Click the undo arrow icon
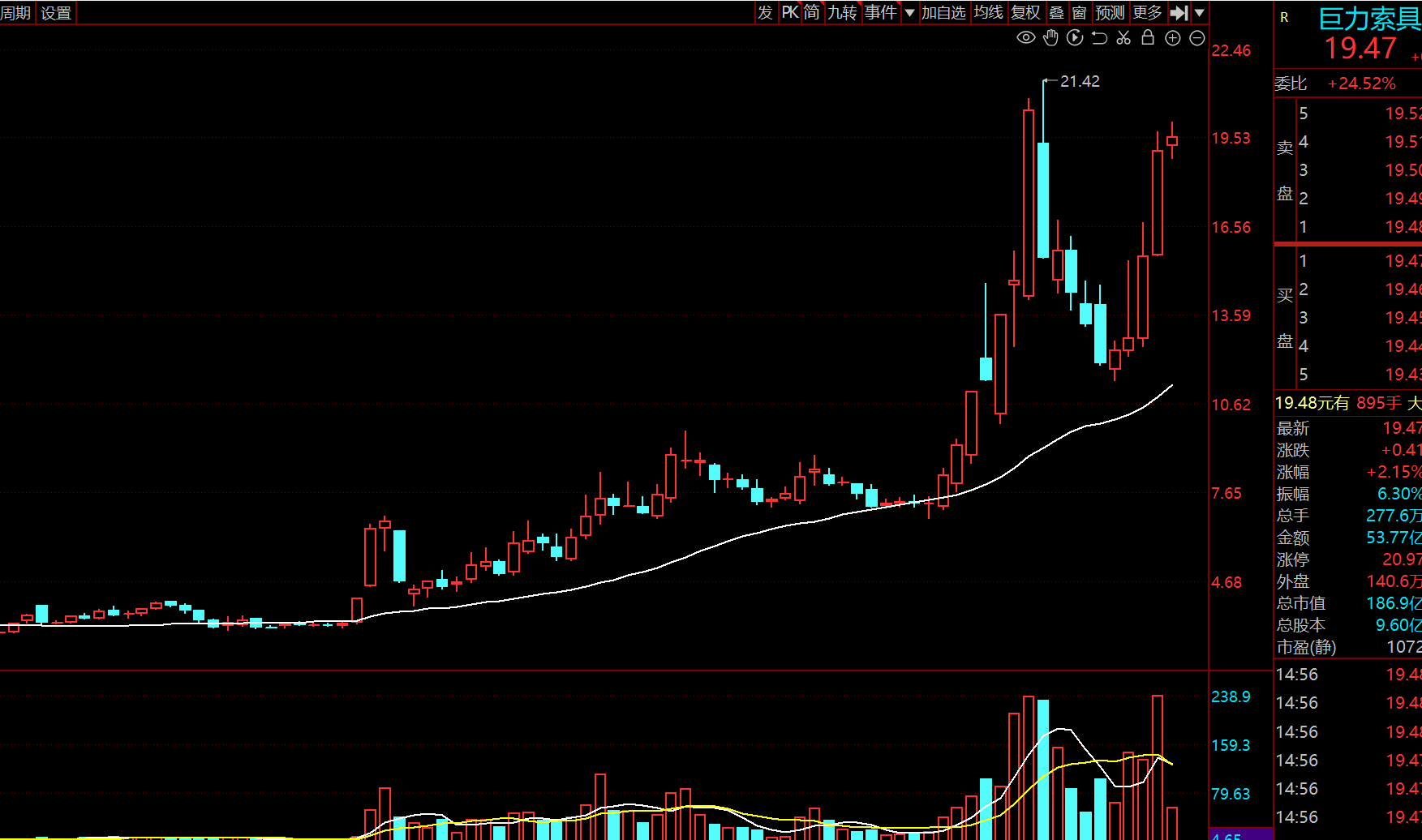 (1099, 37)
